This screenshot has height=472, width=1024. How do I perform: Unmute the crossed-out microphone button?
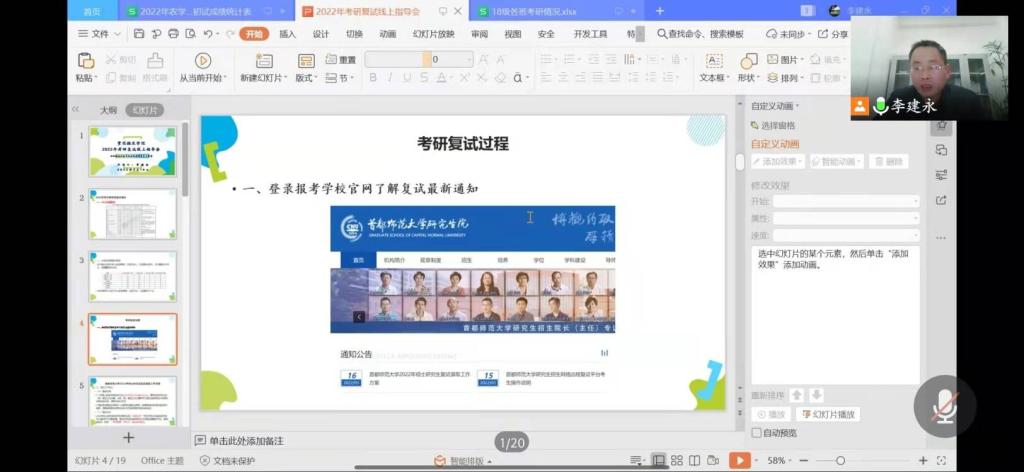point(944,407)
